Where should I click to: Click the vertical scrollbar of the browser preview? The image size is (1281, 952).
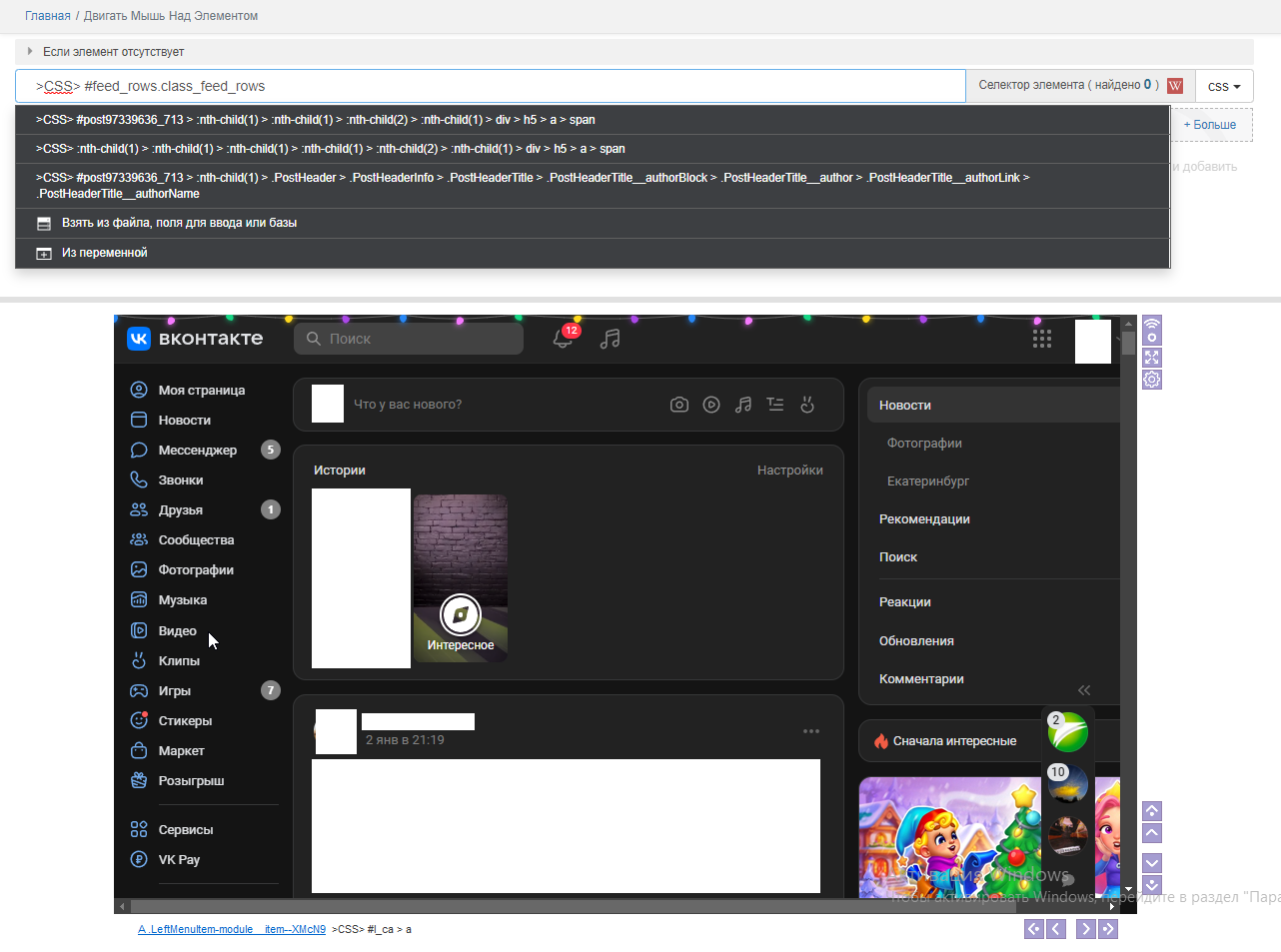pyautogui.click(x=1128, y=599)
